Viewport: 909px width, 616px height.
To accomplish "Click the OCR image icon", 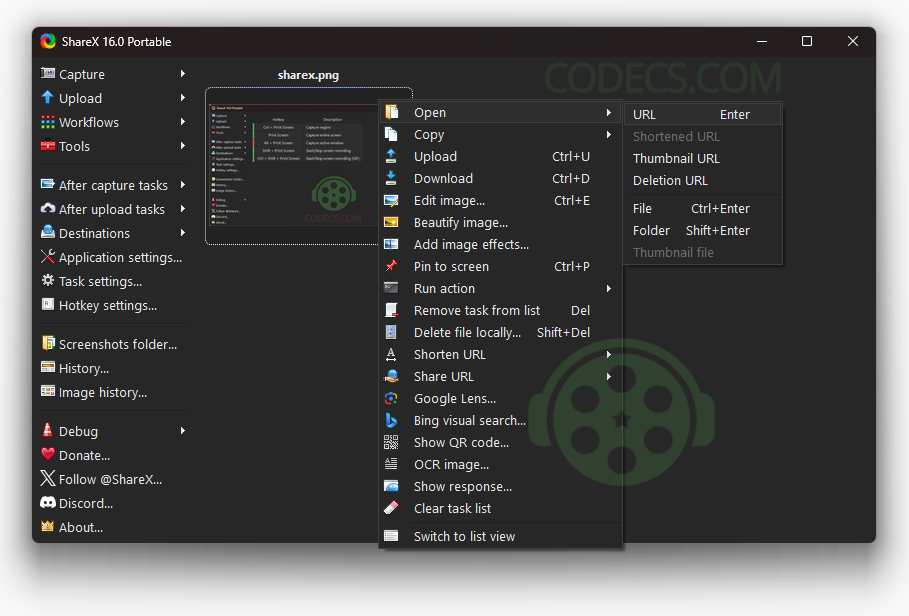I will [x=391, y=464].
